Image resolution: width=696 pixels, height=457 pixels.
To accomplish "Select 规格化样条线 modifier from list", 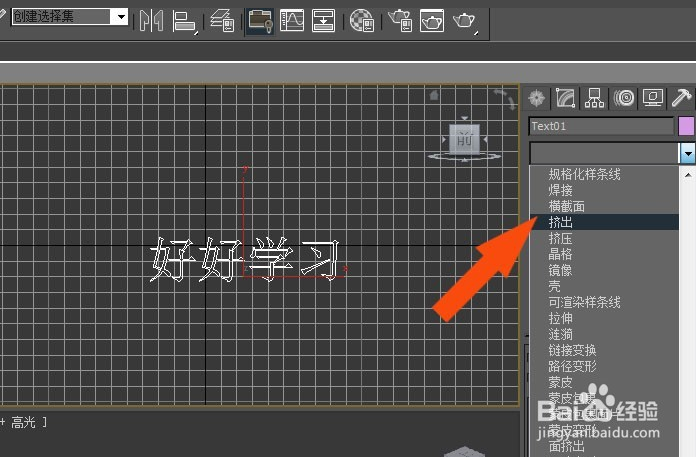I will 584,174.
